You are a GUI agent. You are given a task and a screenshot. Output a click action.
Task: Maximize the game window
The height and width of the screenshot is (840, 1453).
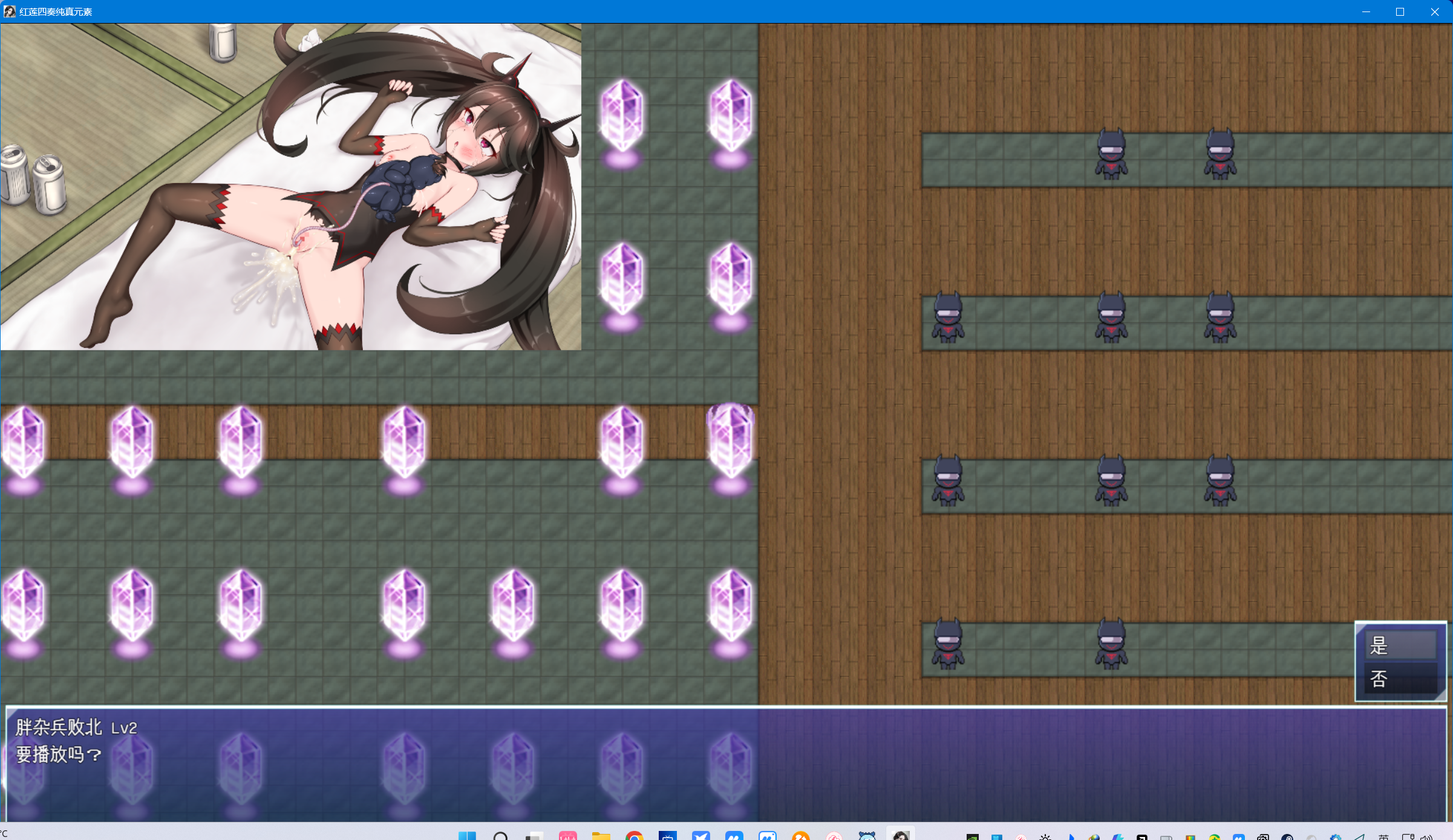click(1400, 11)
